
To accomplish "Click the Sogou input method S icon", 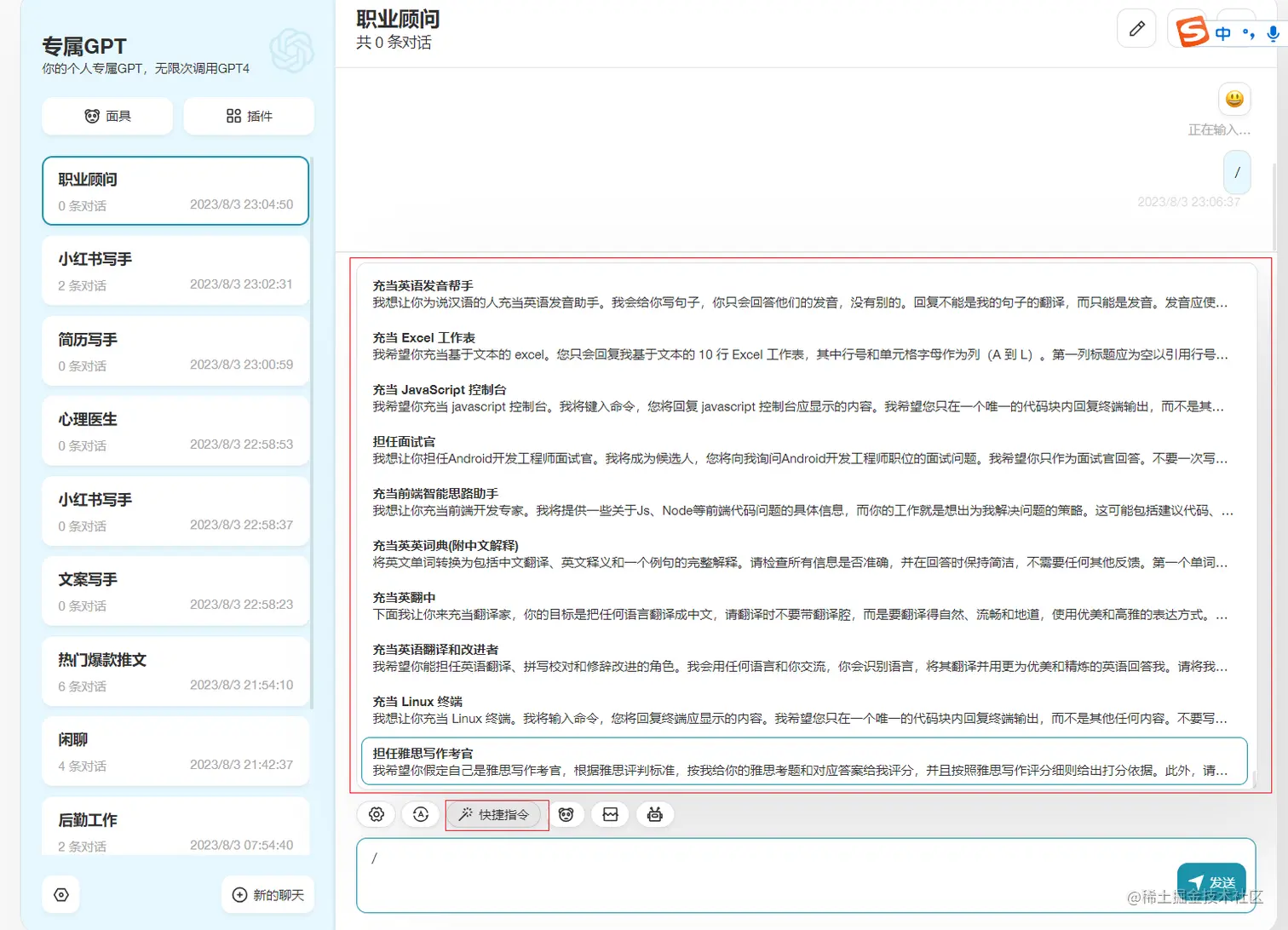I will [1192, 31].
